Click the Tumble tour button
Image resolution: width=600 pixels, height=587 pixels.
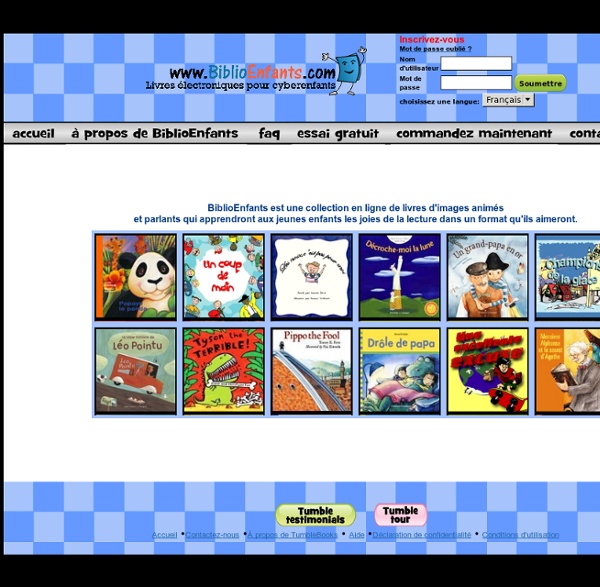(400, 515)
